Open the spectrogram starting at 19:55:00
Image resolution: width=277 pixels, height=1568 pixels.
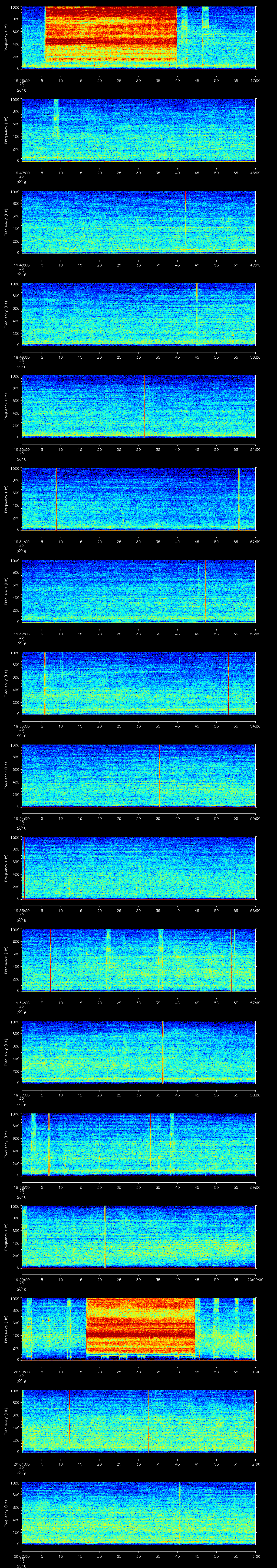(139, 869)
